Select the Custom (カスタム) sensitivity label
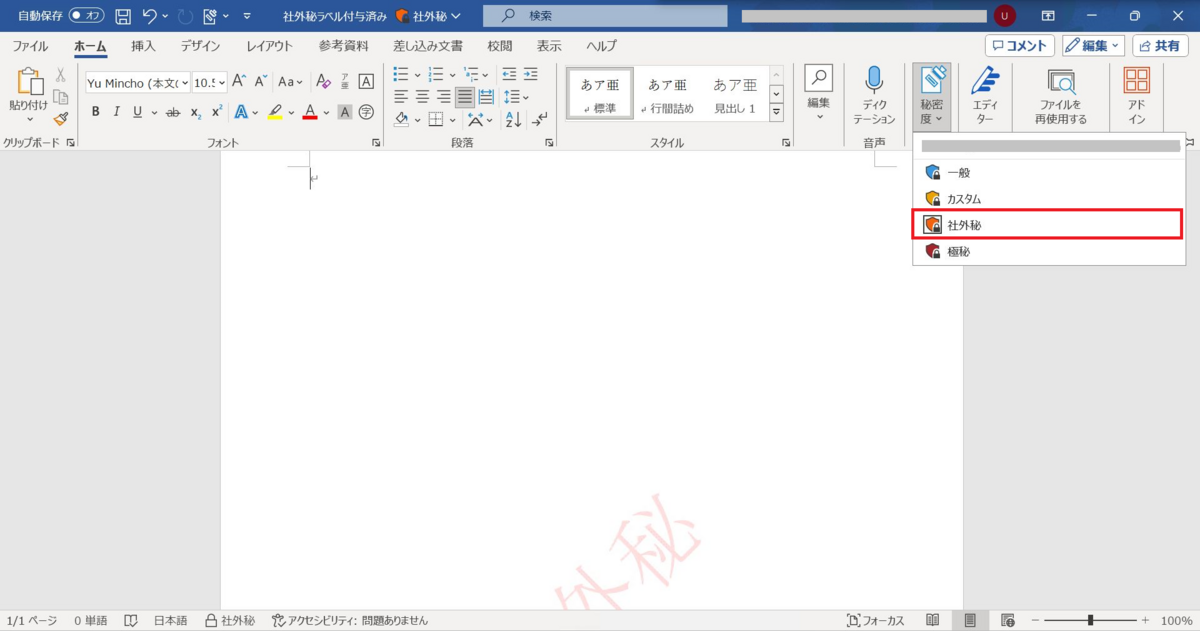 pos(1049,199)
